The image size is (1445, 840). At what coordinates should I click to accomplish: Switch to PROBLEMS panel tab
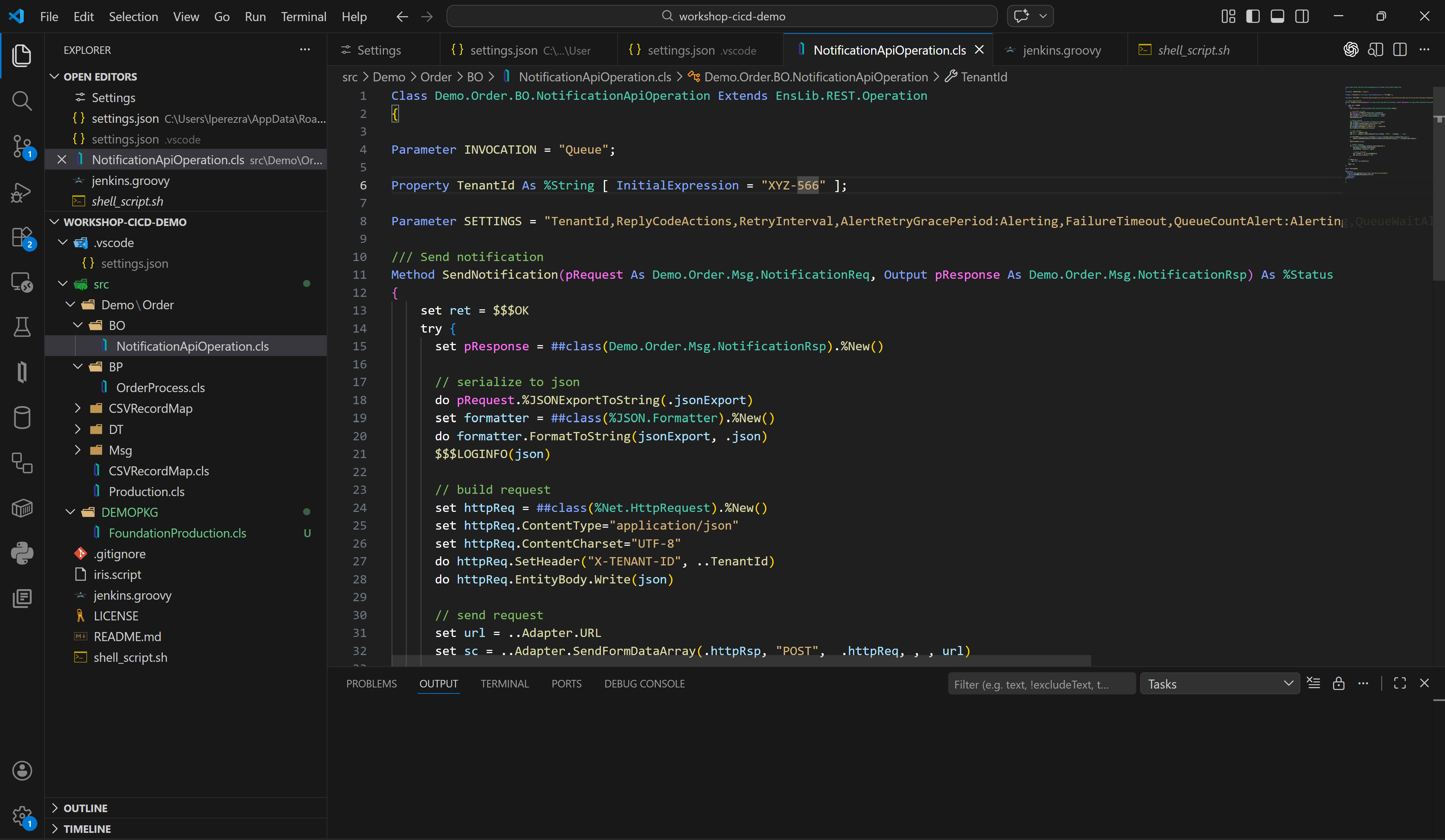(x=371, y=683)
